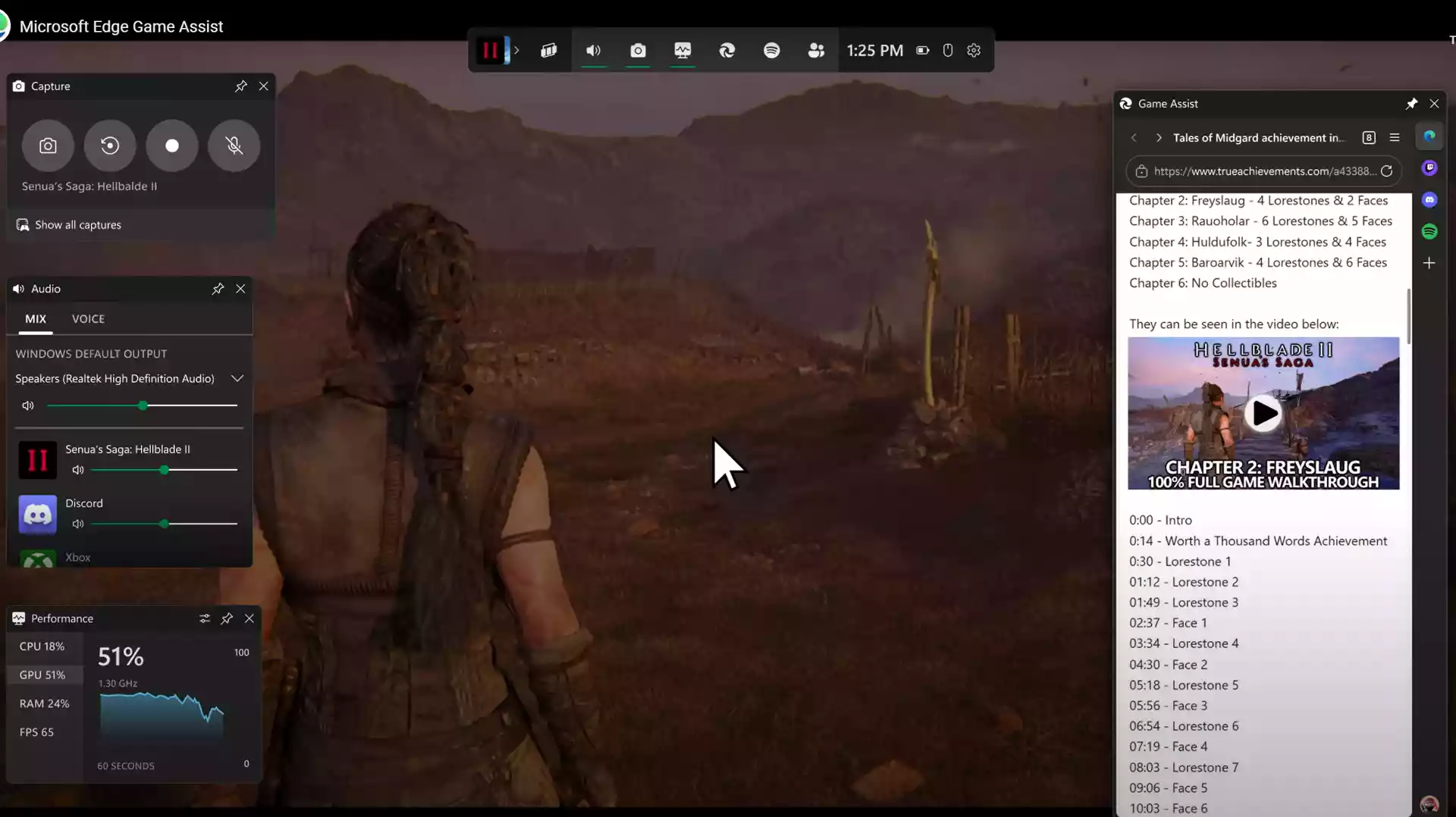Expand the Speakers output device dropdown
Image resolution: width=1456 pixels, height=817 pixels.
(237, 378)
